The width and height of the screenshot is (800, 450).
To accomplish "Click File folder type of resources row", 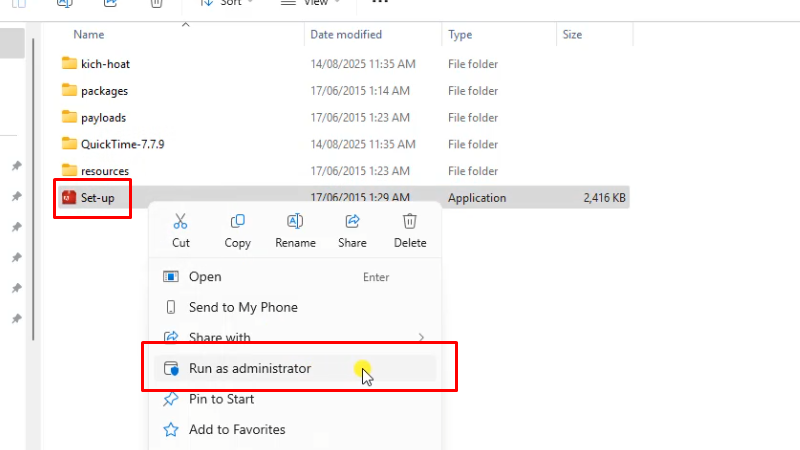I will click(473, 170).
